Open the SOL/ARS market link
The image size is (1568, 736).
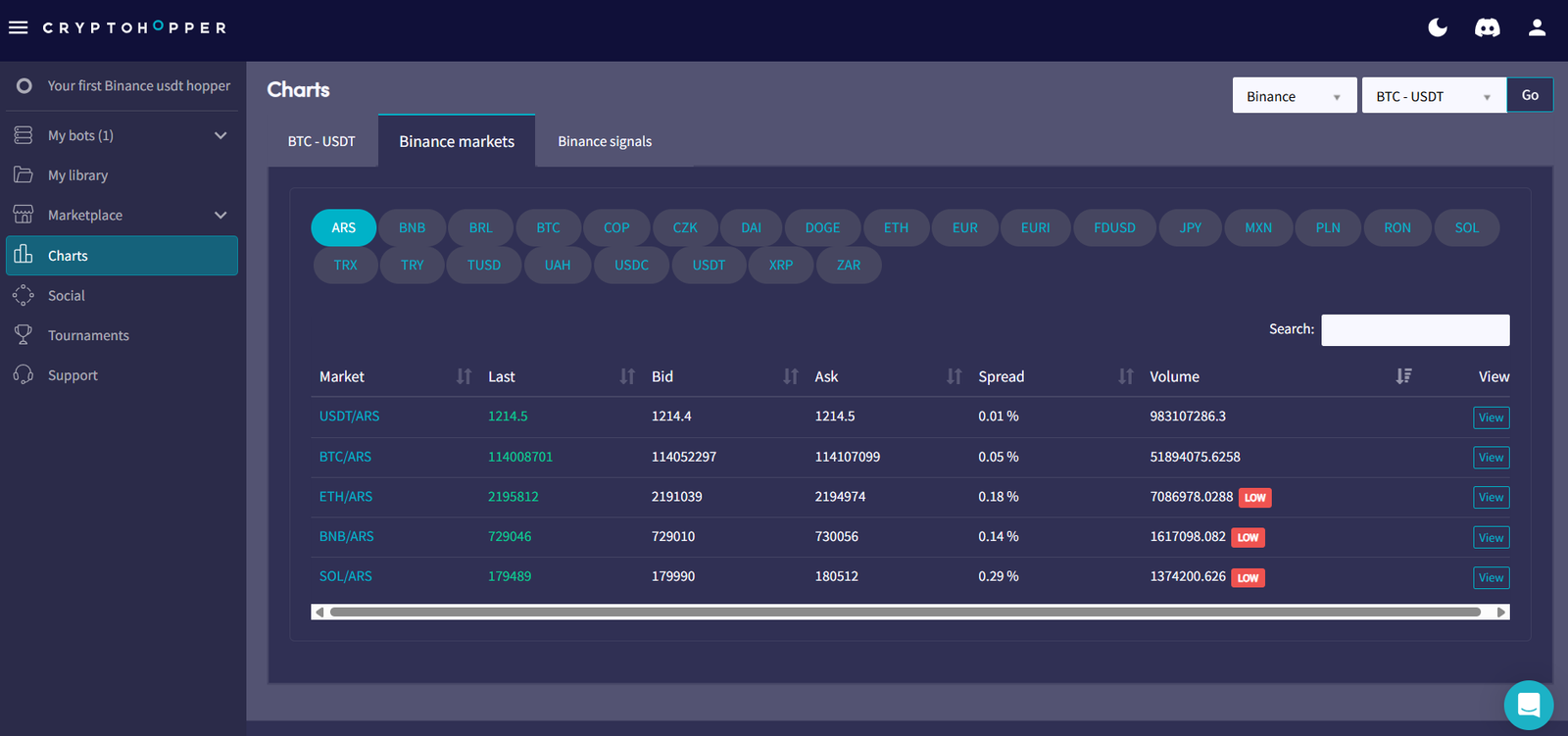pyautogui.click(x=345, y=576)
